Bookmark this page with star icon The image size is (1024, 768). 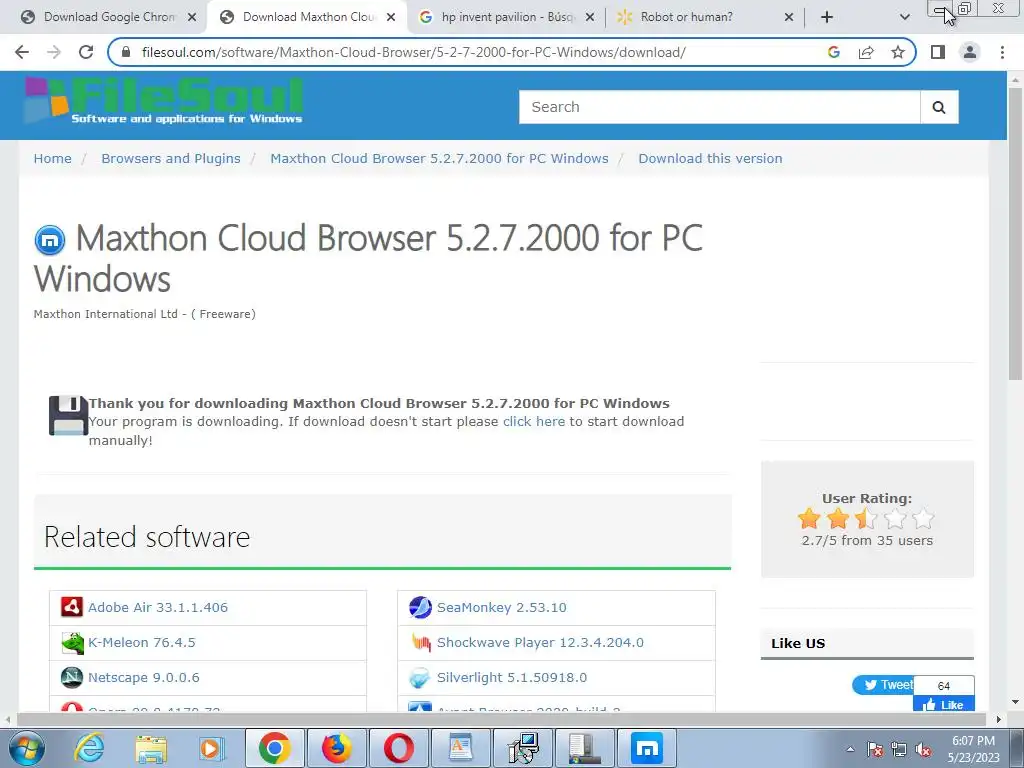[898, 52]
